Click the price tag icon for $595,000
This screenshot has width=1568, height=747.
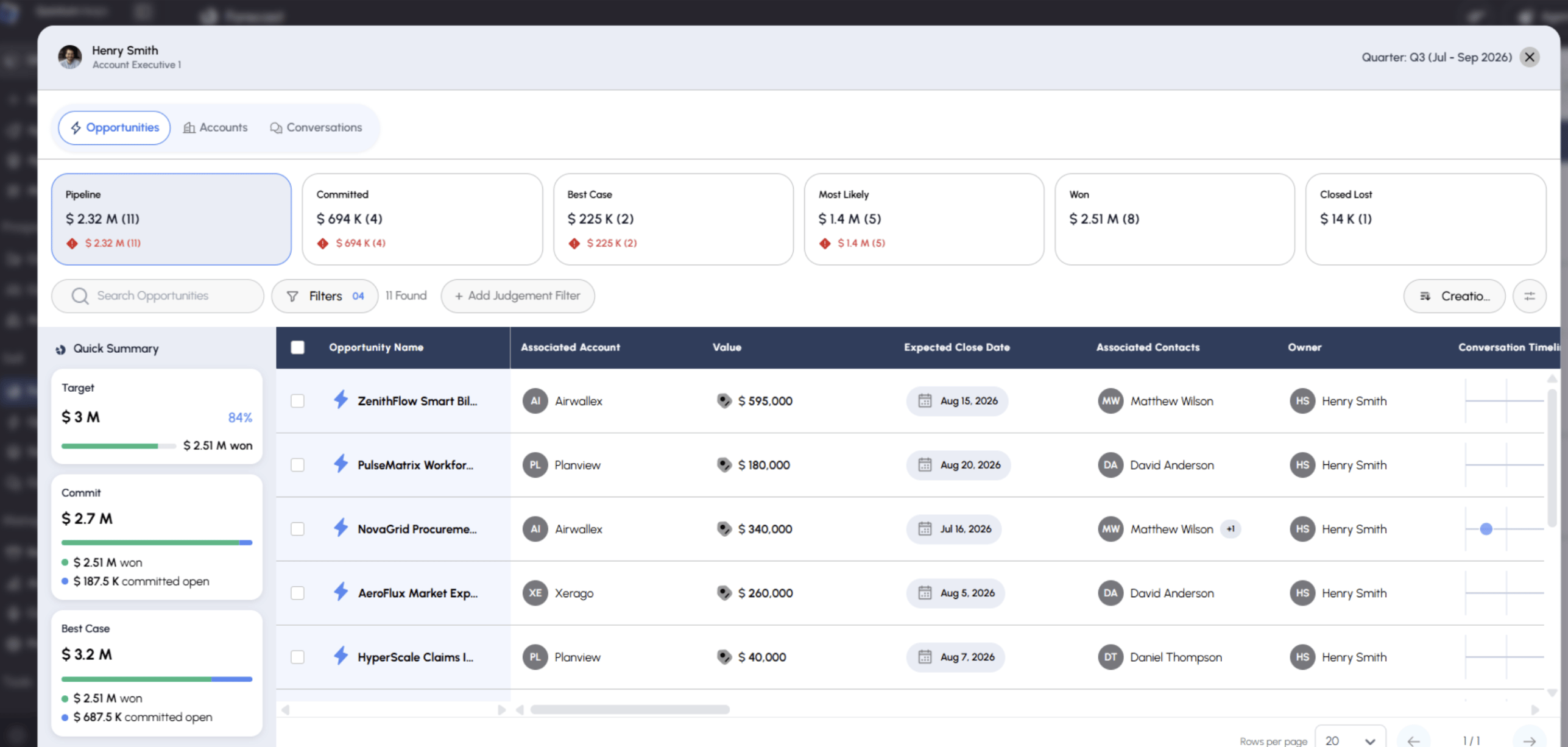pyautogui.click(x=724, y=401)
